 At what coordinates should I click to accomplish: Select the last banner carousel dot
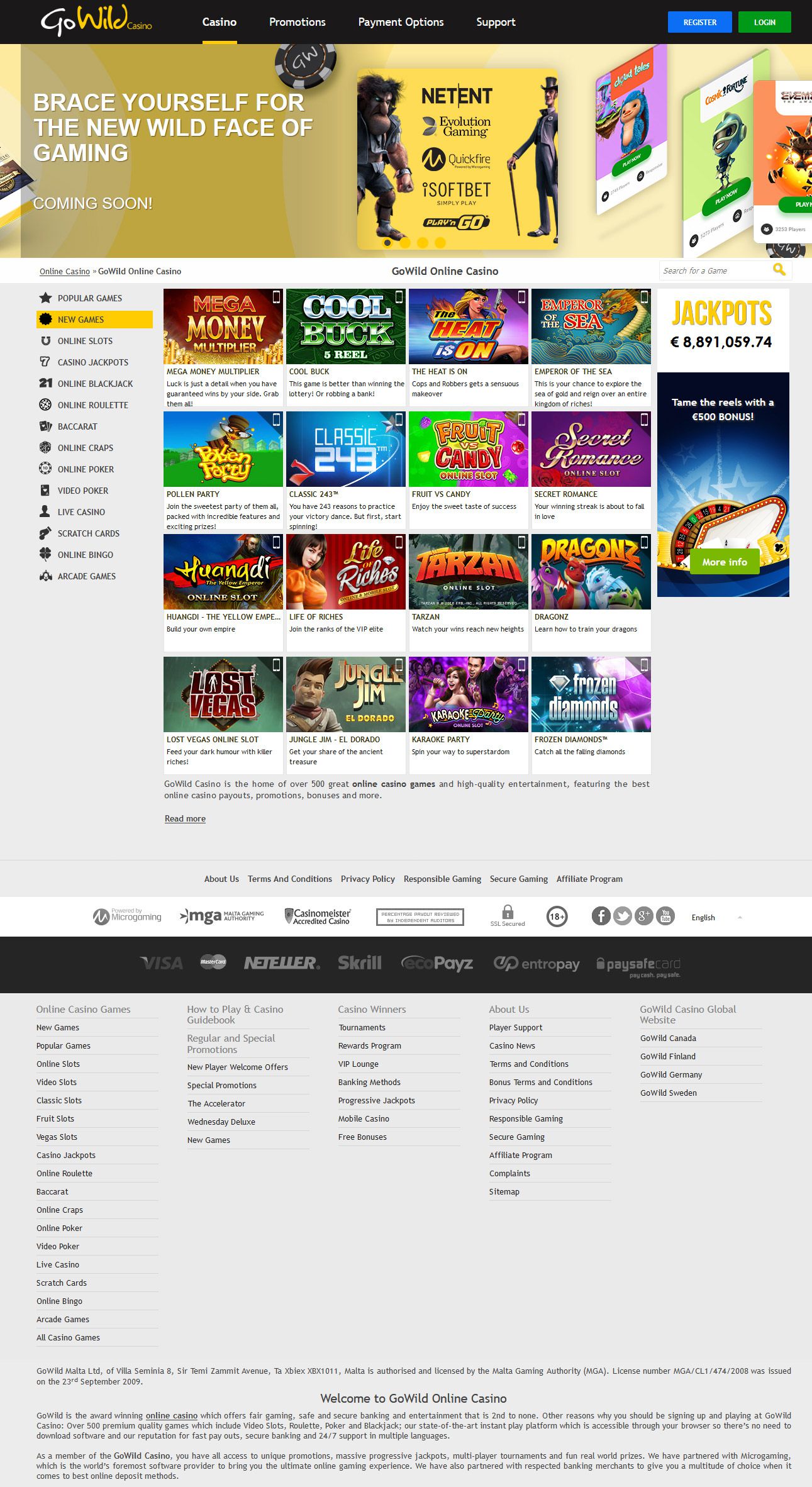(440, 242)
